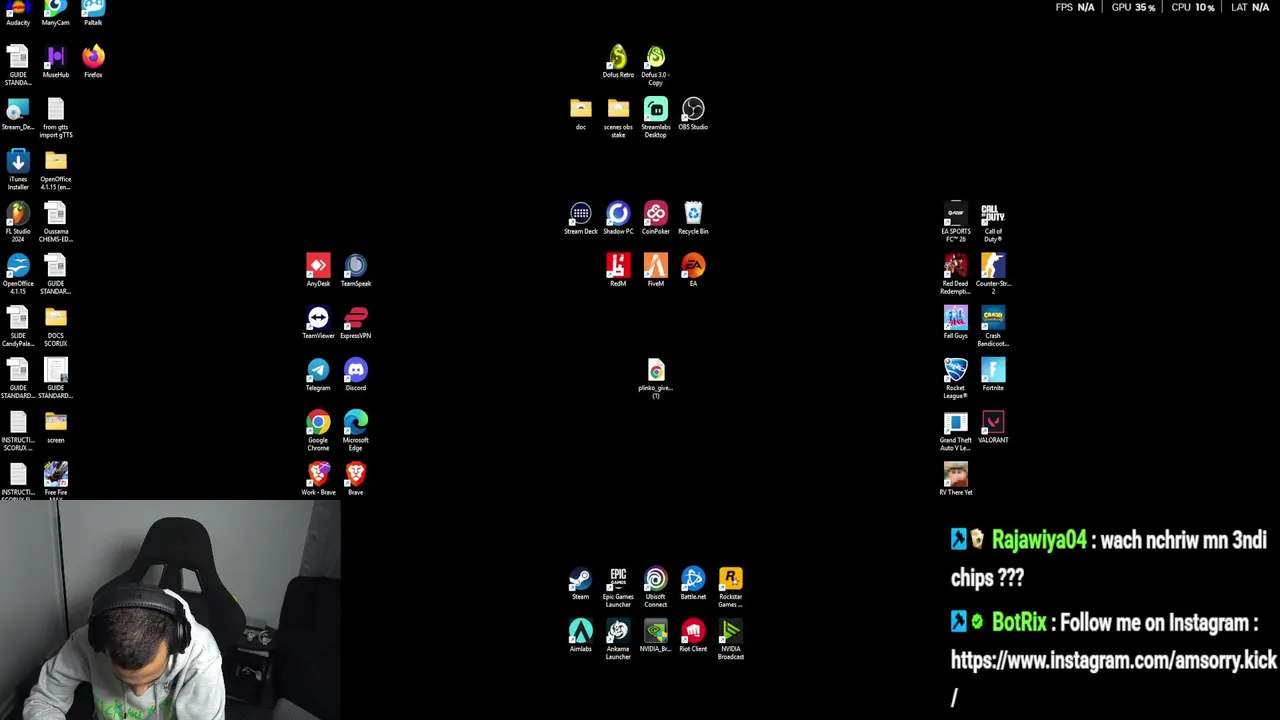Open the Recycle Bin
1280x720 pixels.
pos(693,219)
